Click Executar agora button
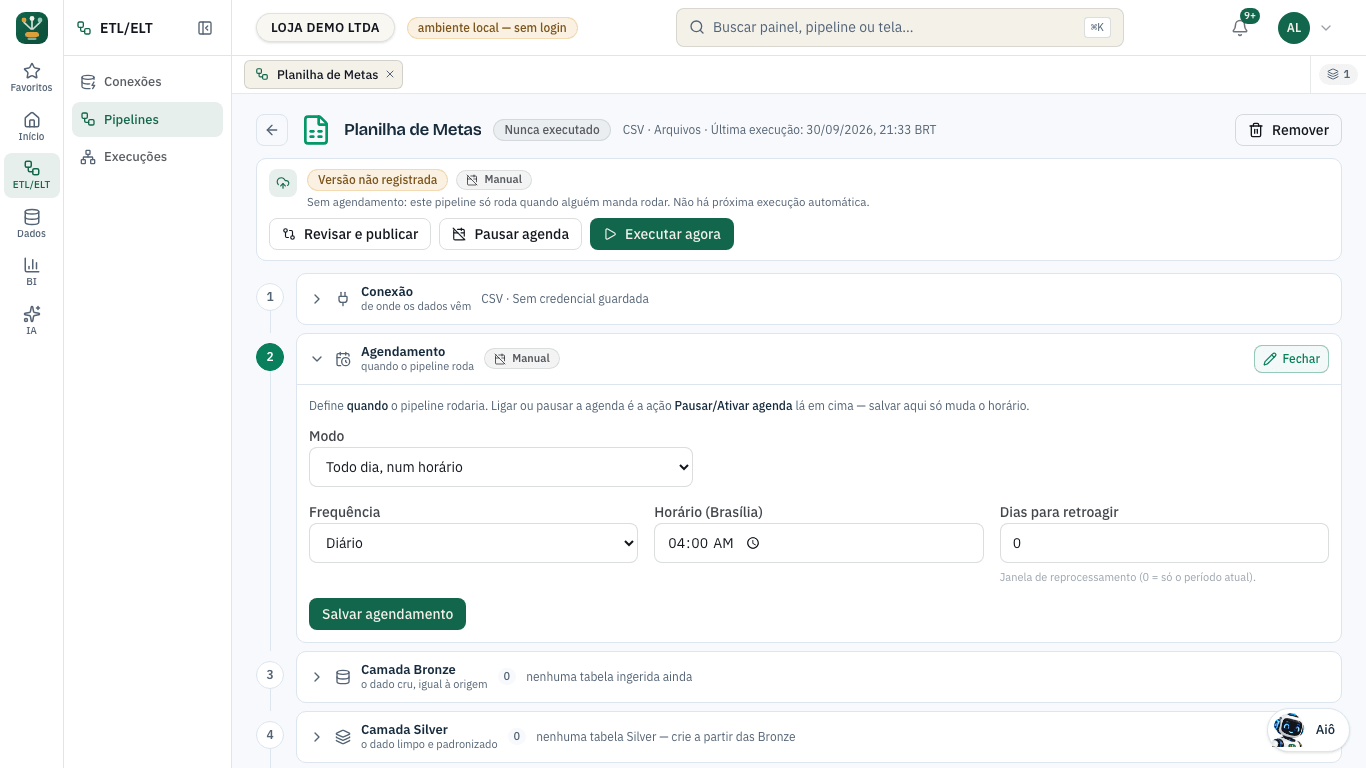1366x768 pixels. (662, 234)
